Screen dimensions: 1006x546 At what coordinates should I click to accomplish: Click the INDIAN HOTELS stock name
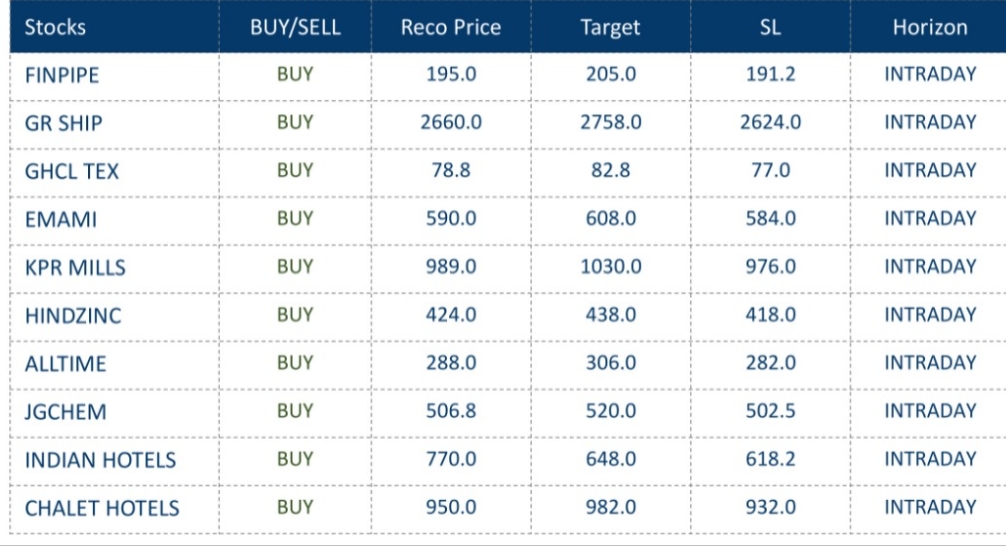[x=100, y=460]
